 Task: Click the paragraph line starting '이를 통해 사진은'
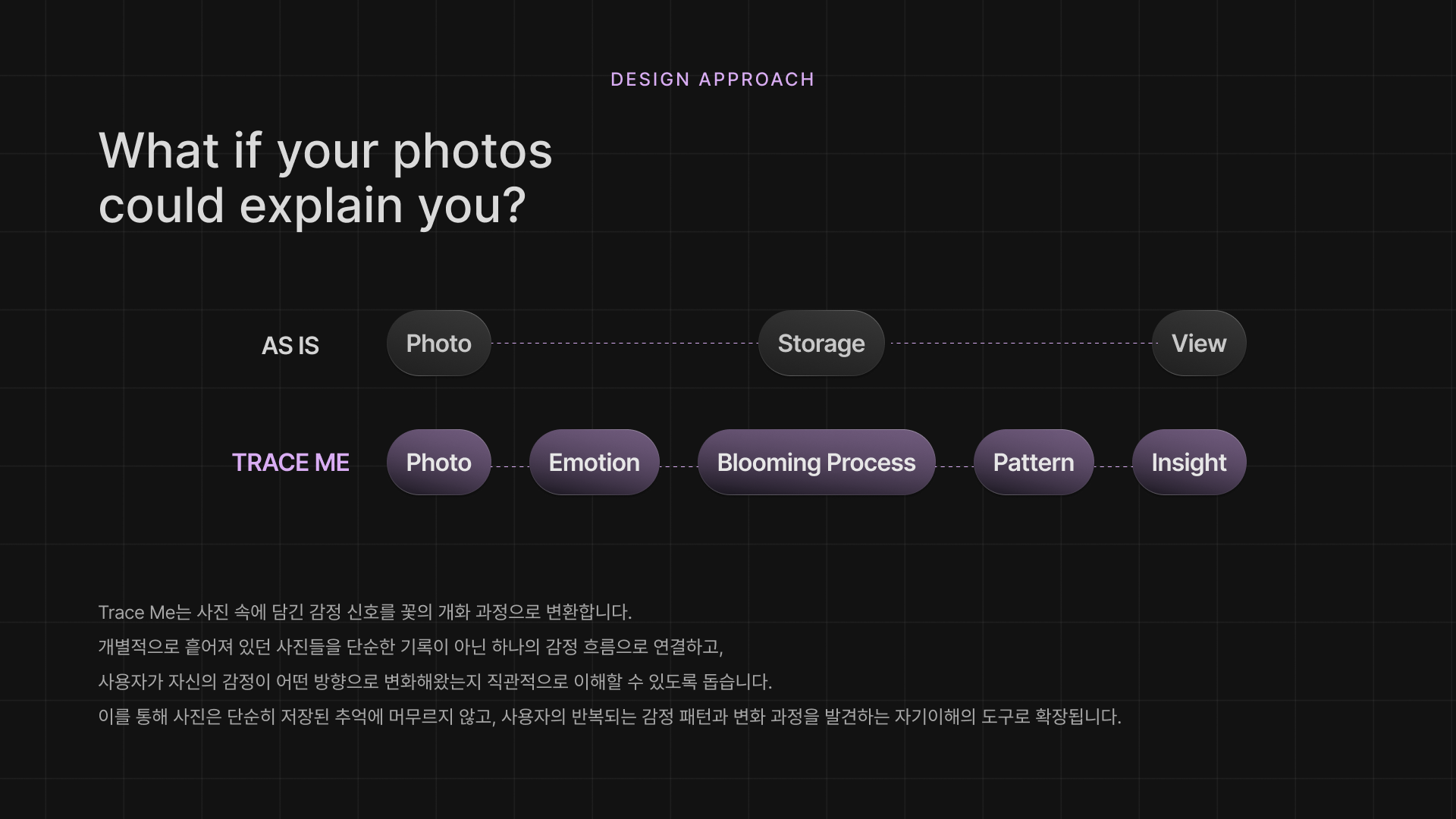click(609, 717)
